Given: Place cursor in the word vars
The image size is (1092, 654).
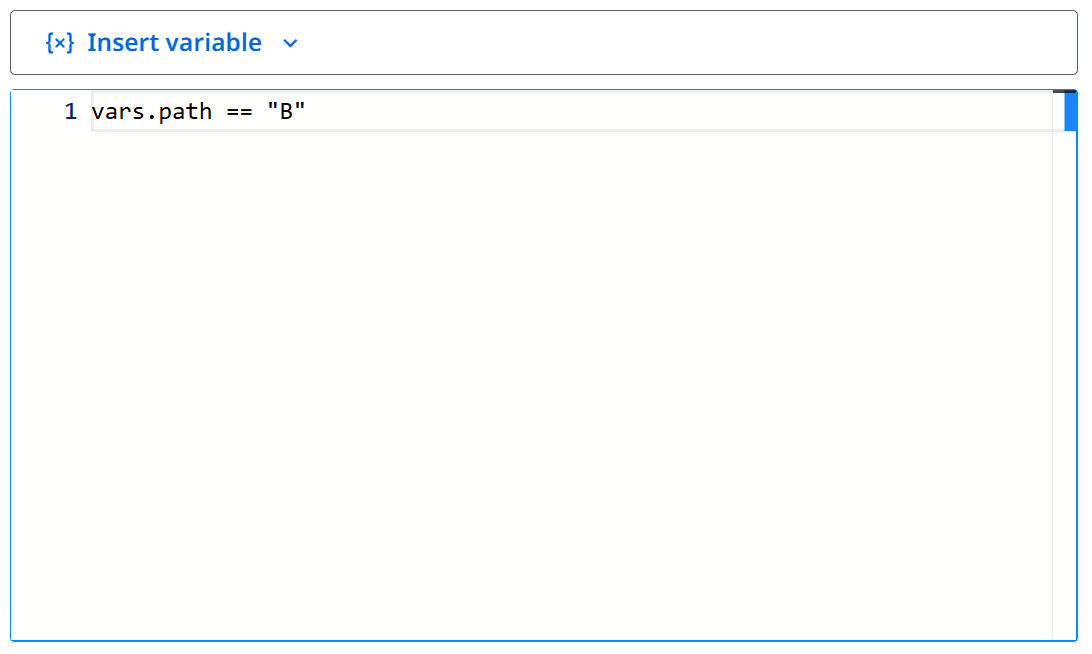Looking at the screenshot, I should (118, 111).
